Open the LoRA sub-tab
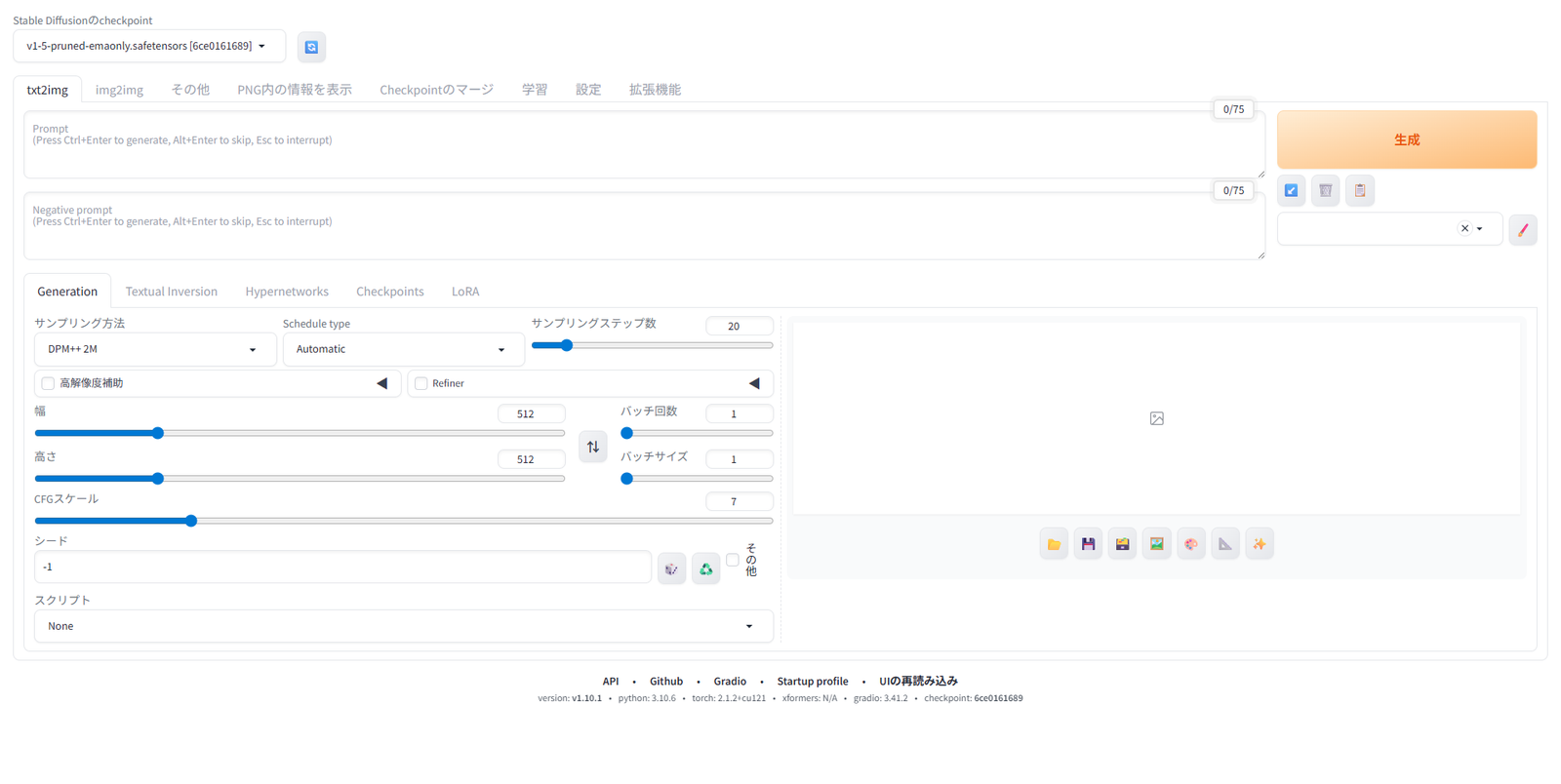Screen dimensions: 1561x784 [465, 292]
